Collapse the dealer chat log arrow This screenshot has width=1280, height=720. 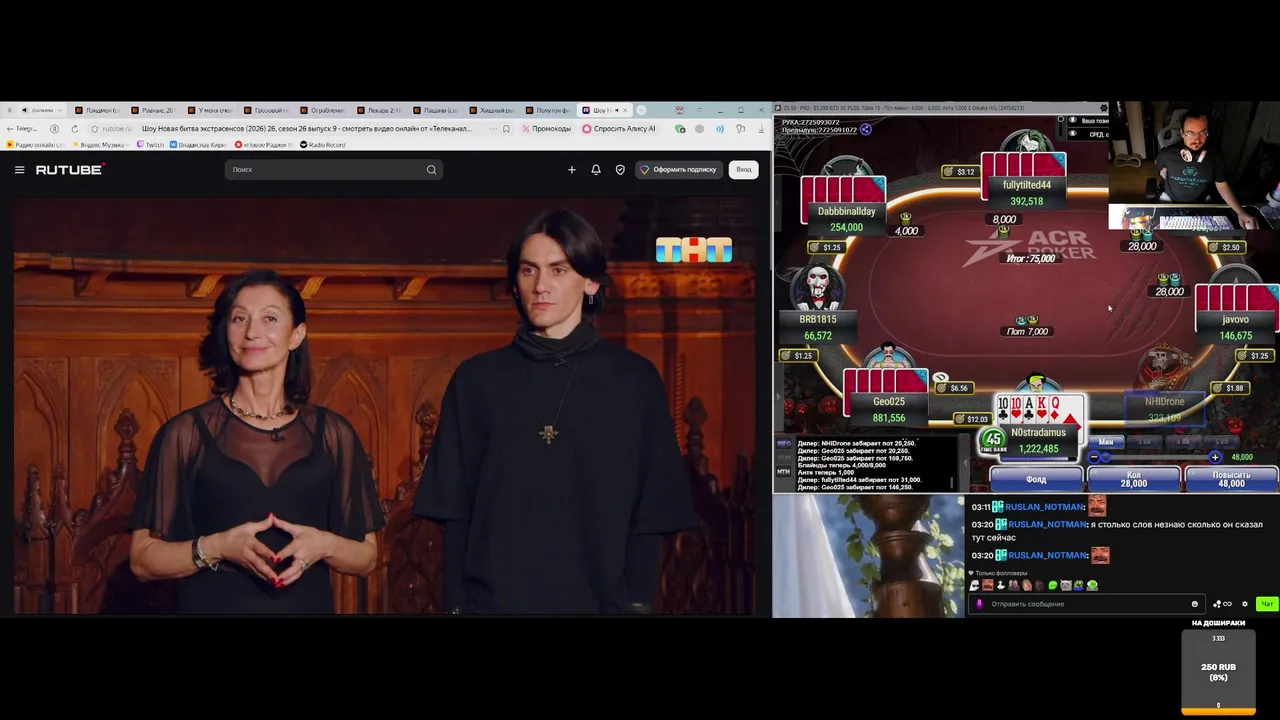(x=966, y=462)
